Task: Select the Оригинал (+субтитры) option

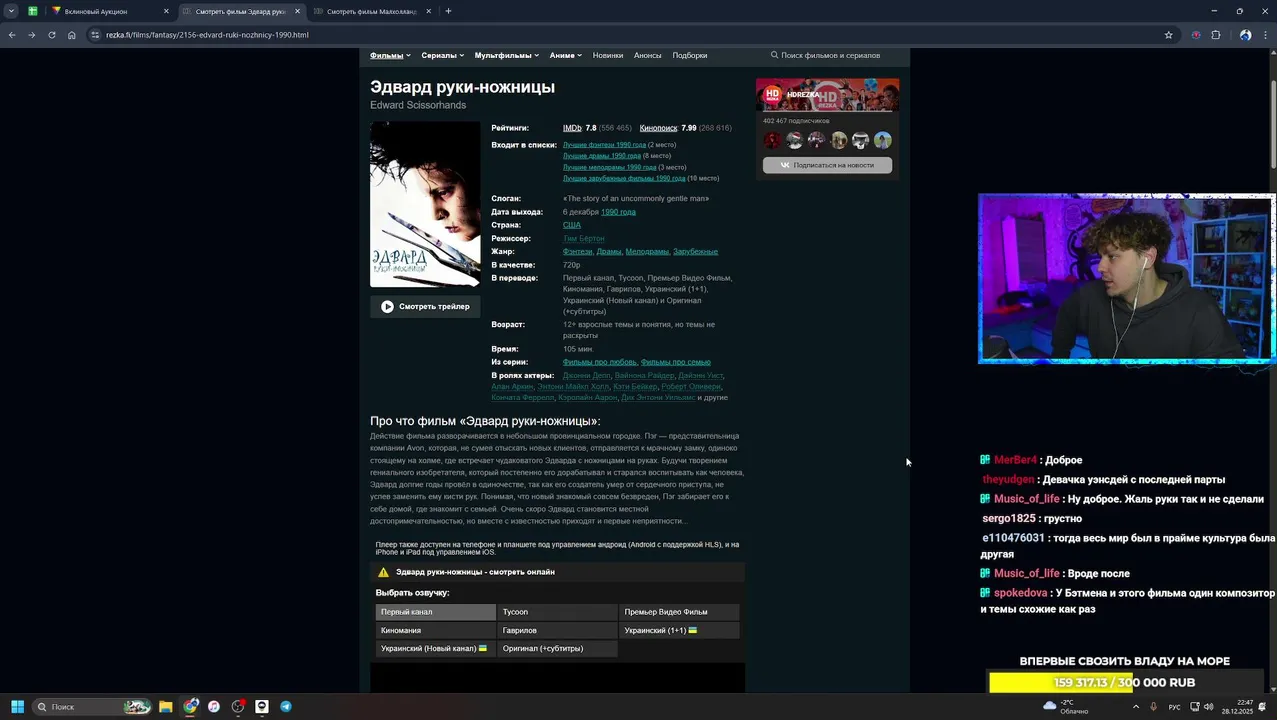Action: coord(557,648)
